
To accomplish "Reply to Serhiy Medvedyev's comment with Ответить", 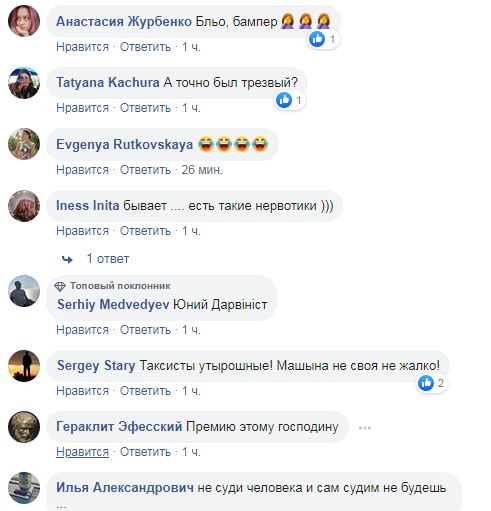I will tap(145, 330).
